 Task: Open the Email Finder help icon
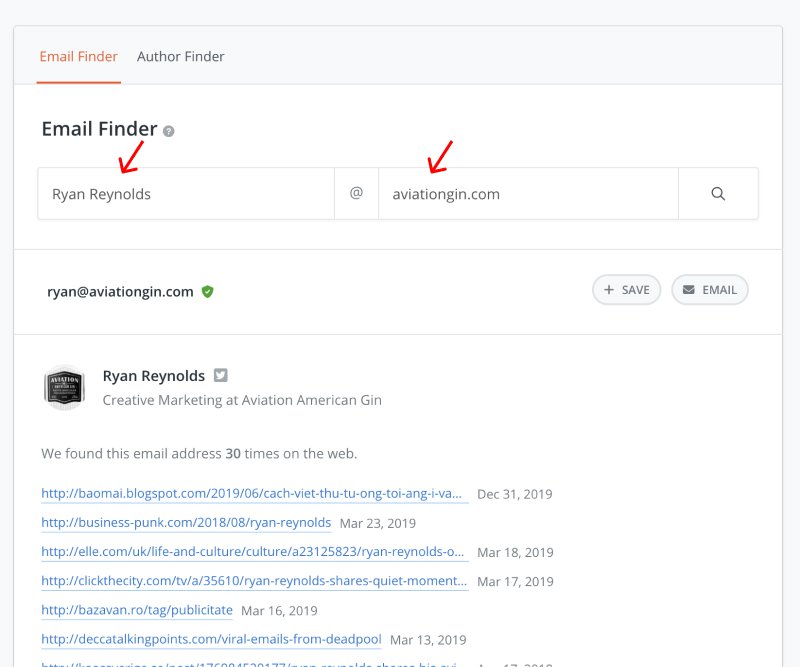(x=168, y=131)
